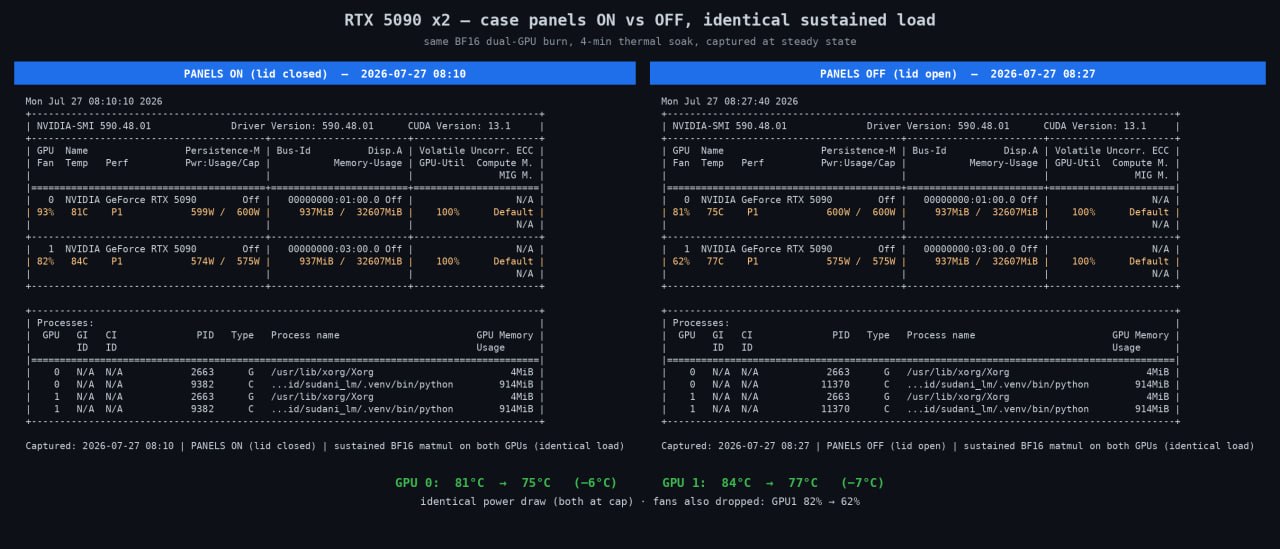Click PID 9382 on GPU 0 row, PANELS ON
Screen dimensions: 1280x549
pos(202,384)
